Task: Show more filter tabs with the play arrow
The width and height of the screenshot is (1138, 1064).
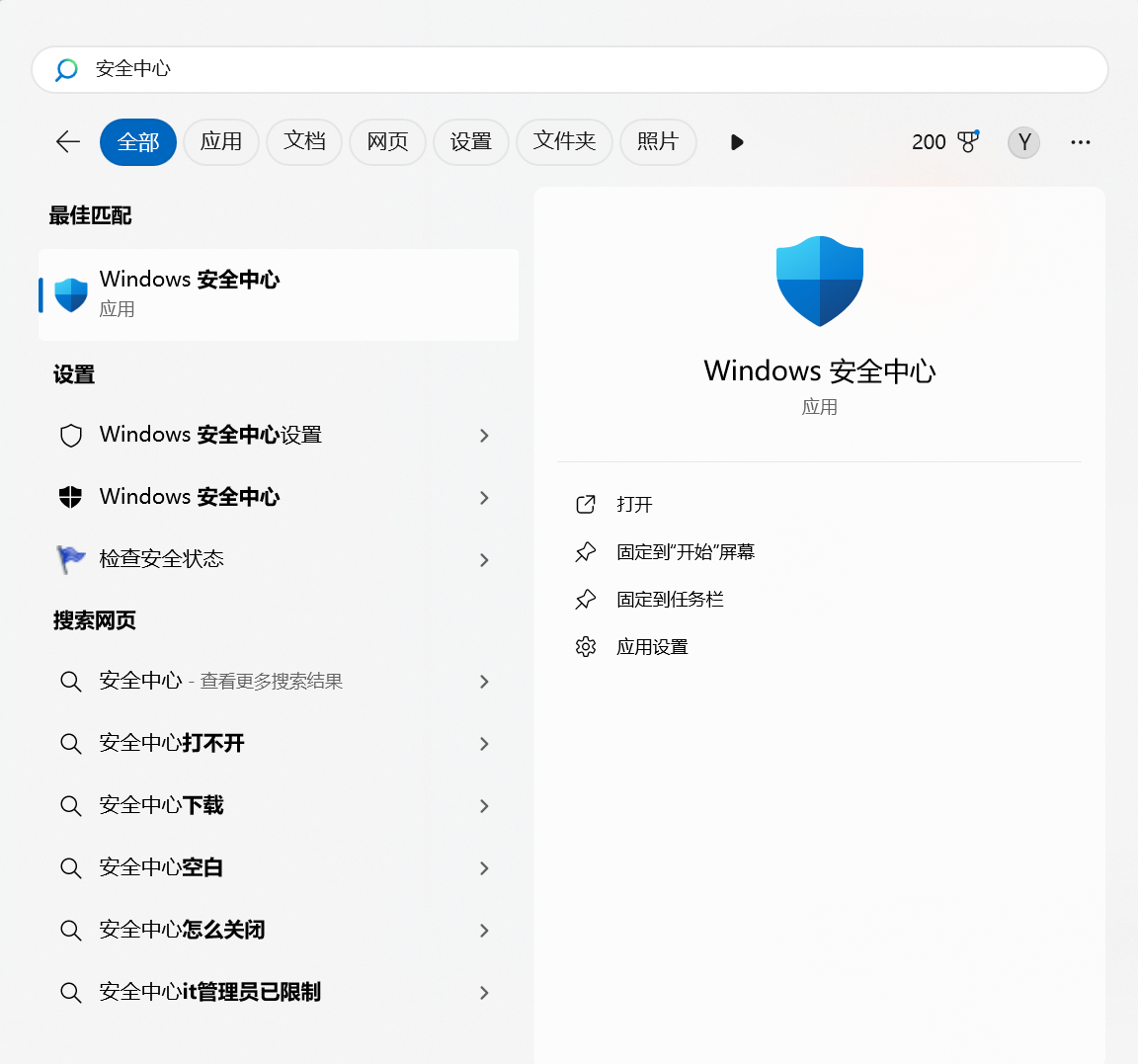Action: 737,142
